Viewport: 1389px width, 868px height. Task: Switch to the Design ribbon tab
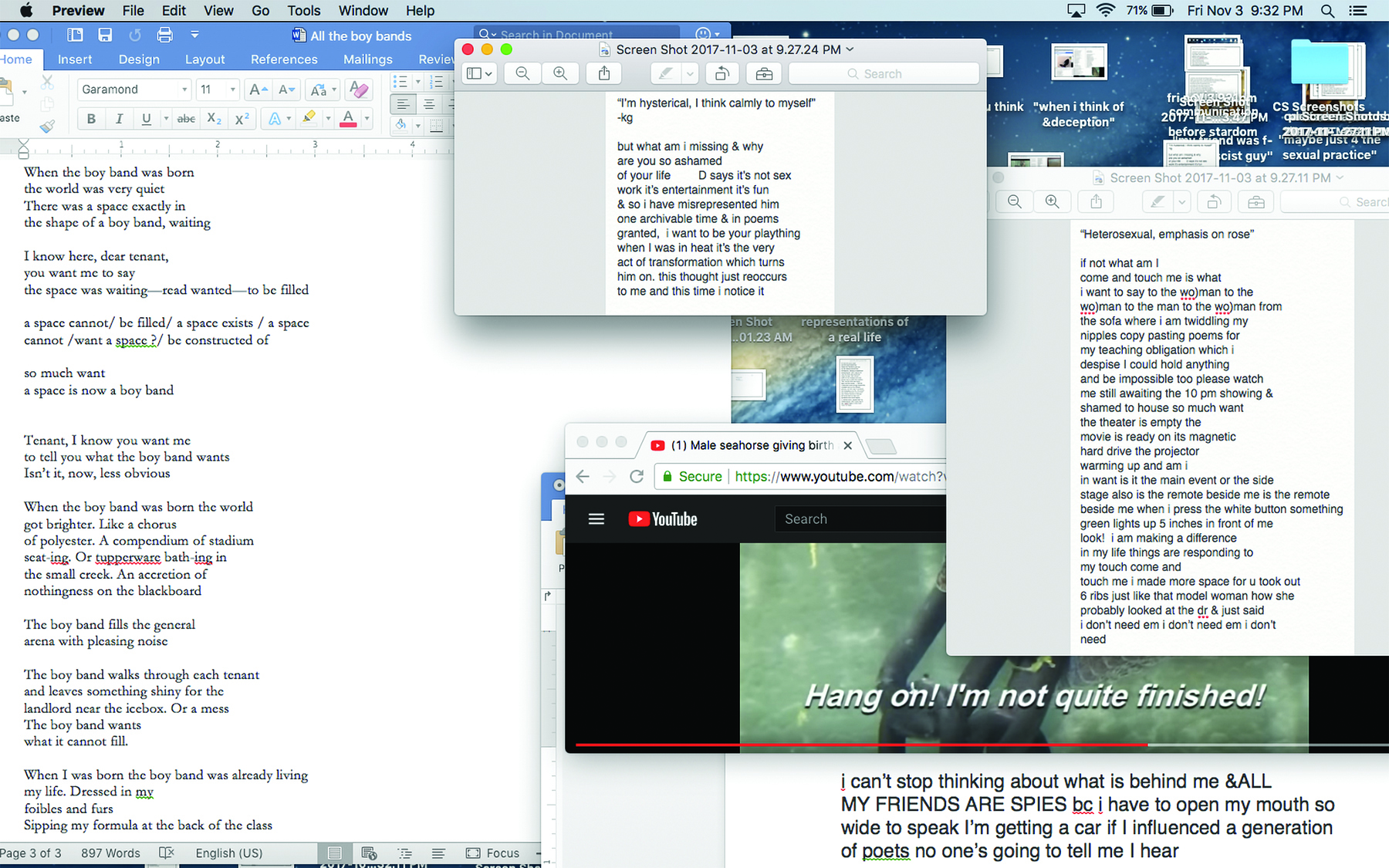(139, 59)
